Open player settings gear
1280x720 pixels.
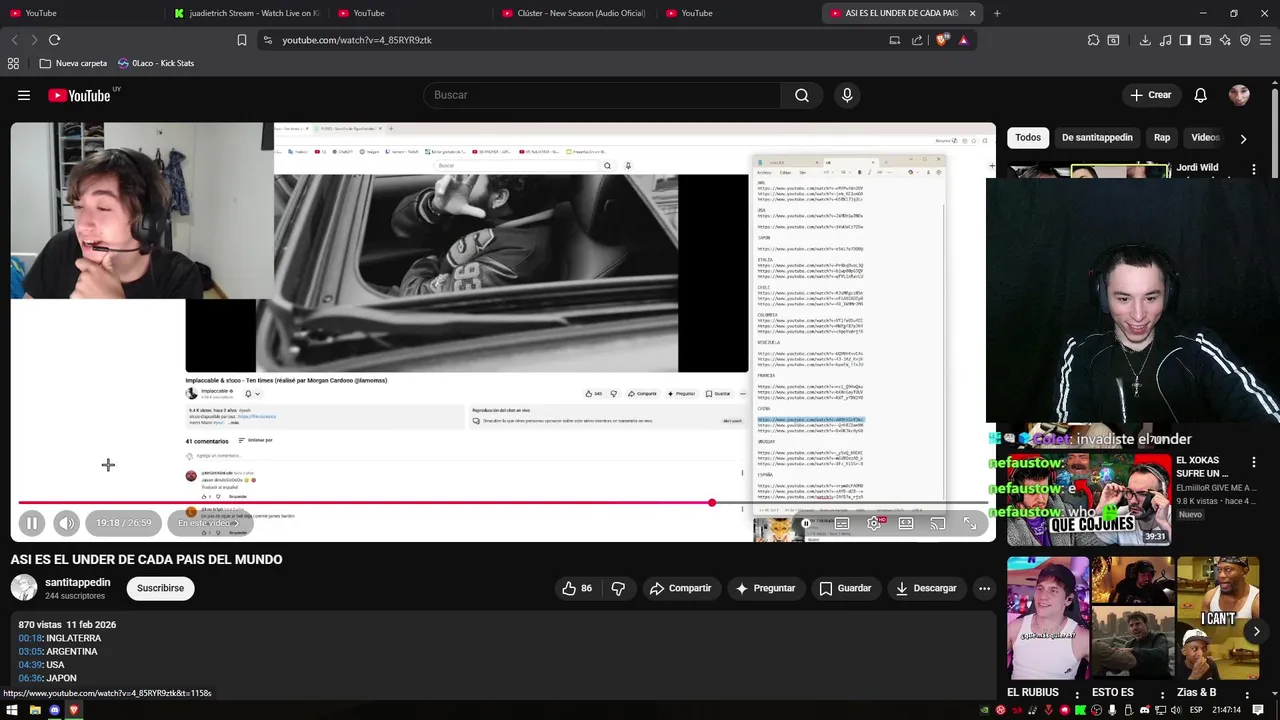click(x=874, y=523)
